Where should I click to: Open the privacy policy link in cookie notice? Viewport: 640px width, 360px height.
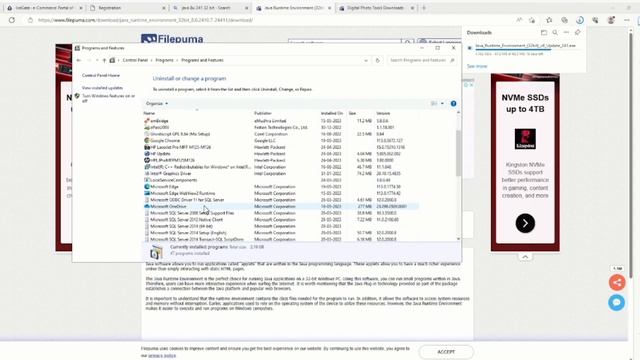[x=162, y=356]
